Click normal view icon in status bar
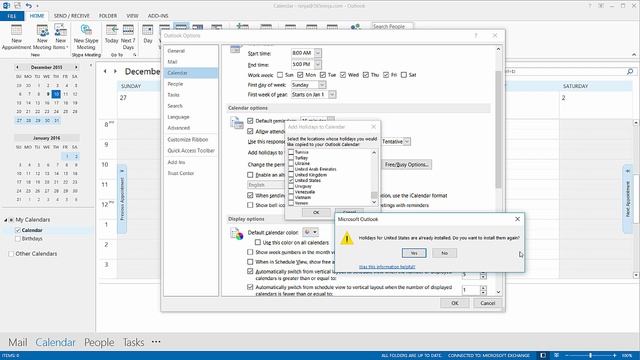640x360 pixels. pos(543,356)
